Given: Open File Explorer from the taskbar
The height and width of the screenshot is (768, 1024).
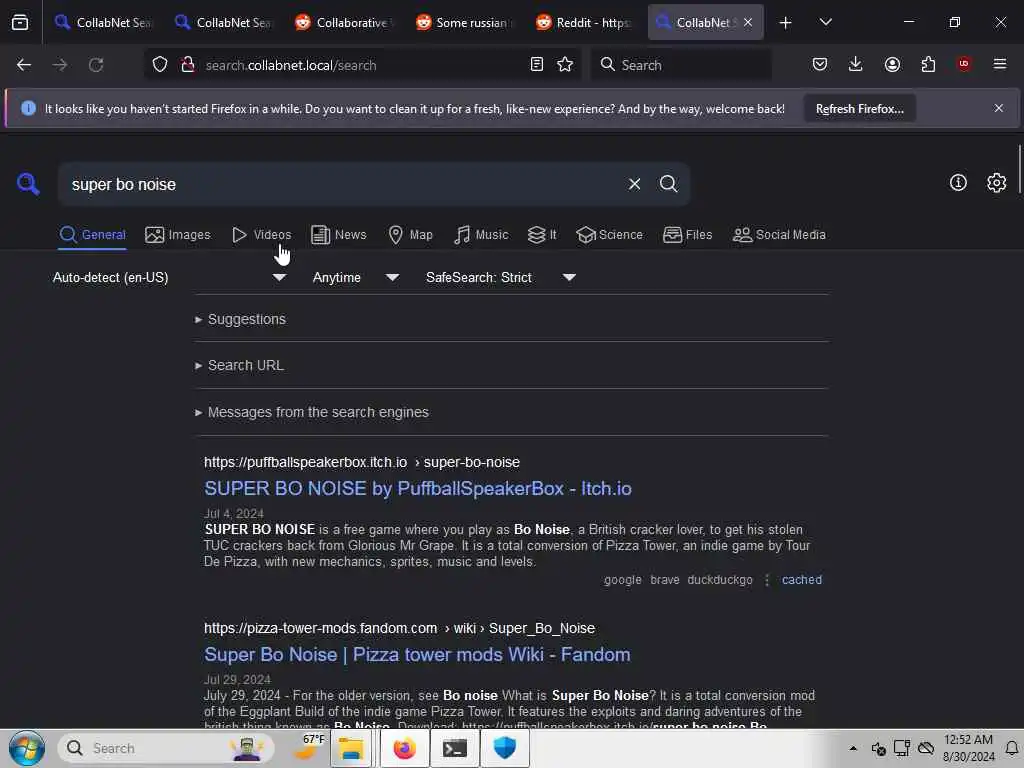Looking at the screenshot, I should pos(351,748).
